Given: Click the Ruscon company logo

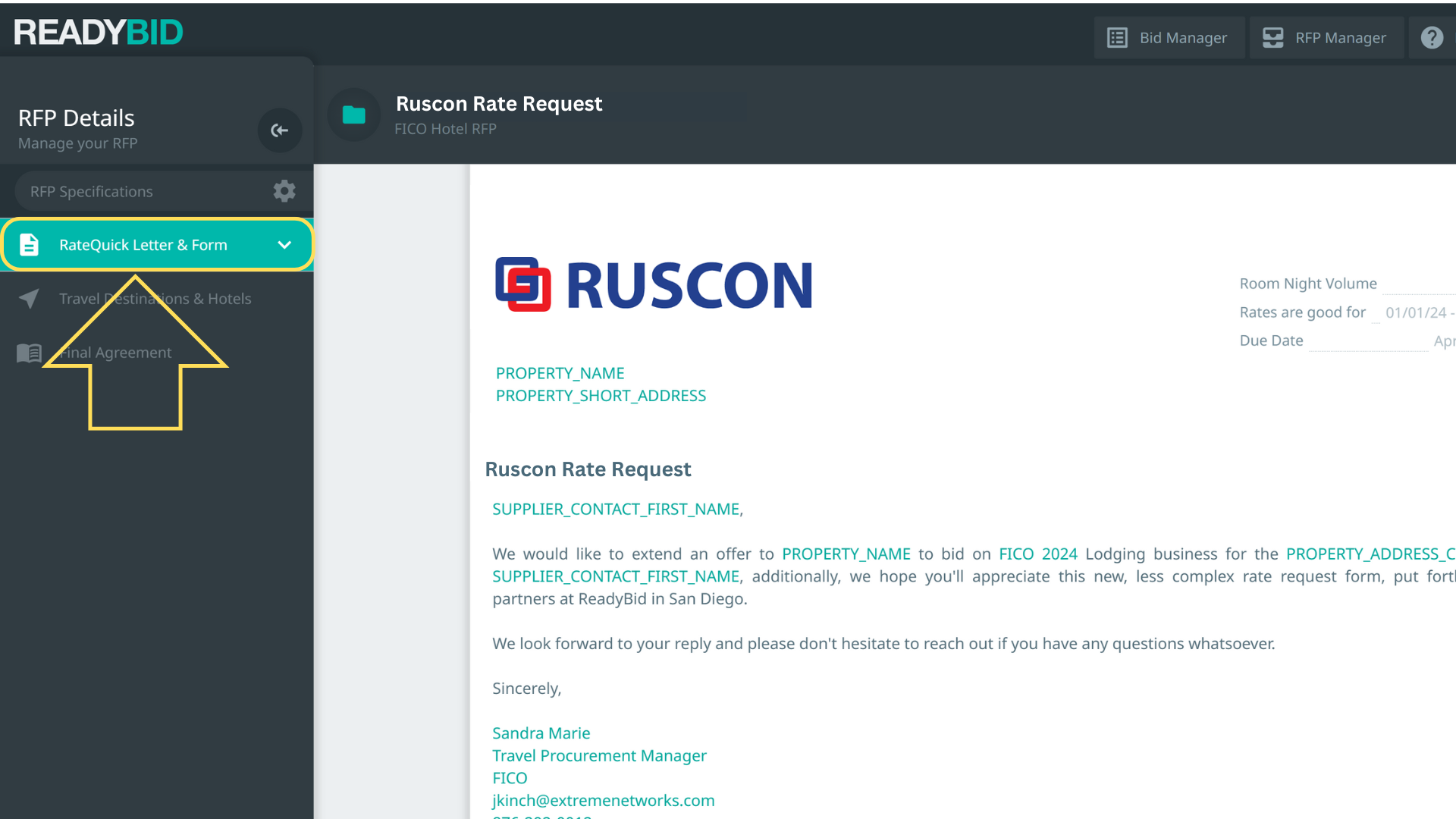Looking at the screenshot, I should (x=654, y=285).
